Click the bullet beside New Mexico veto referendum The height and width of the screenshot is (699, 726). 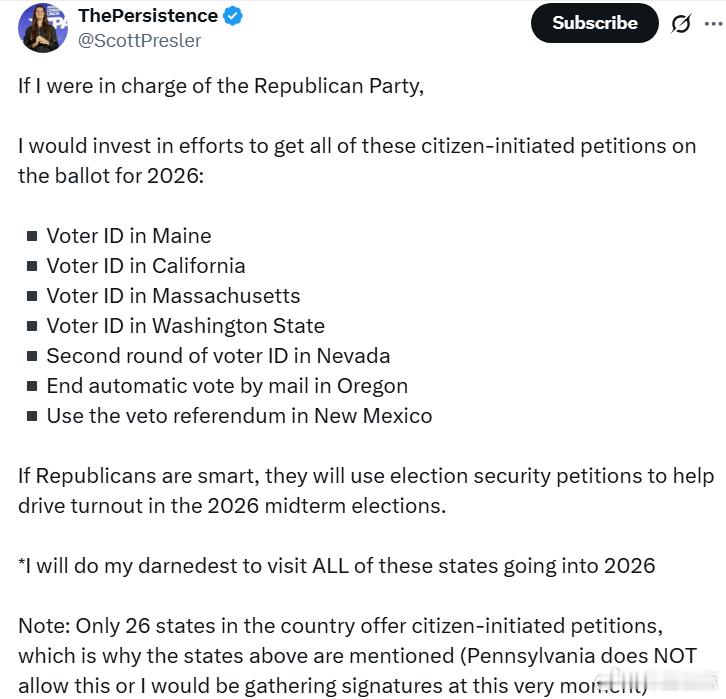[x=32, y=416]
